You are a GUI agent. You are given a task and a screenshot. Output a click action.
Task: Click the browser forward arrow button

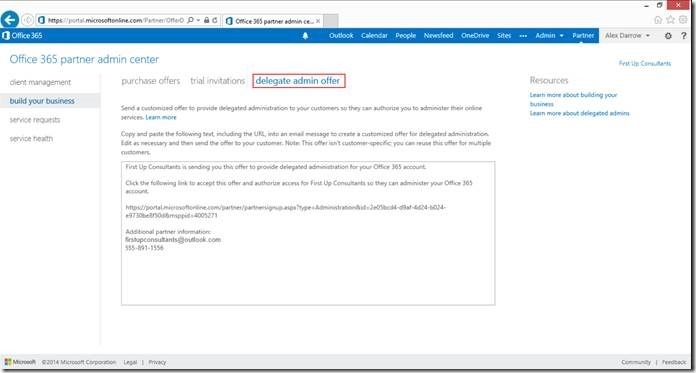[x=27, y=20]
